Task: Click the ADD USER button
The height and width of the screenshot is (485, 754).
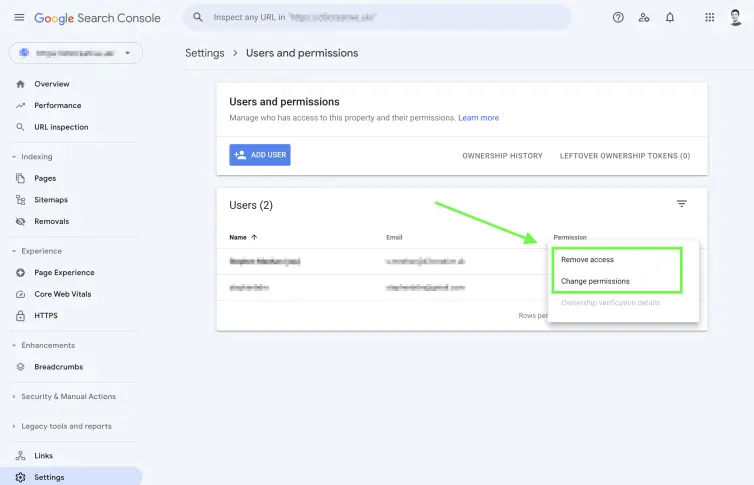Action: [x=260, y=155]
